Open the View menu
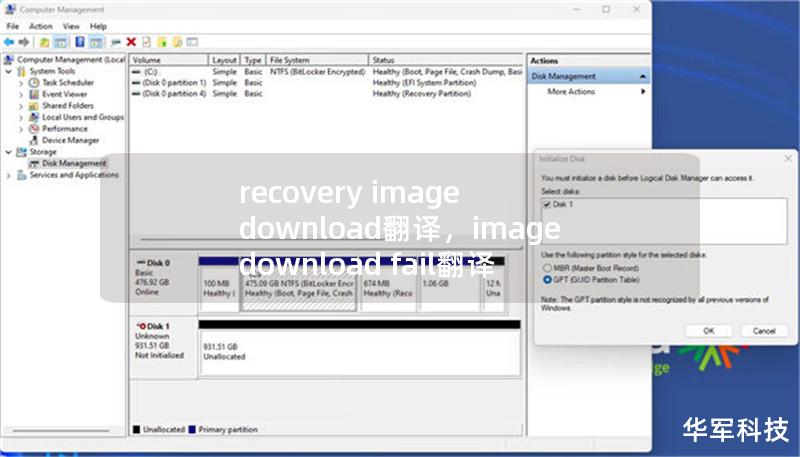Viewport: 800px width, 457px height. pyautogui.click(x=71, y=26)
